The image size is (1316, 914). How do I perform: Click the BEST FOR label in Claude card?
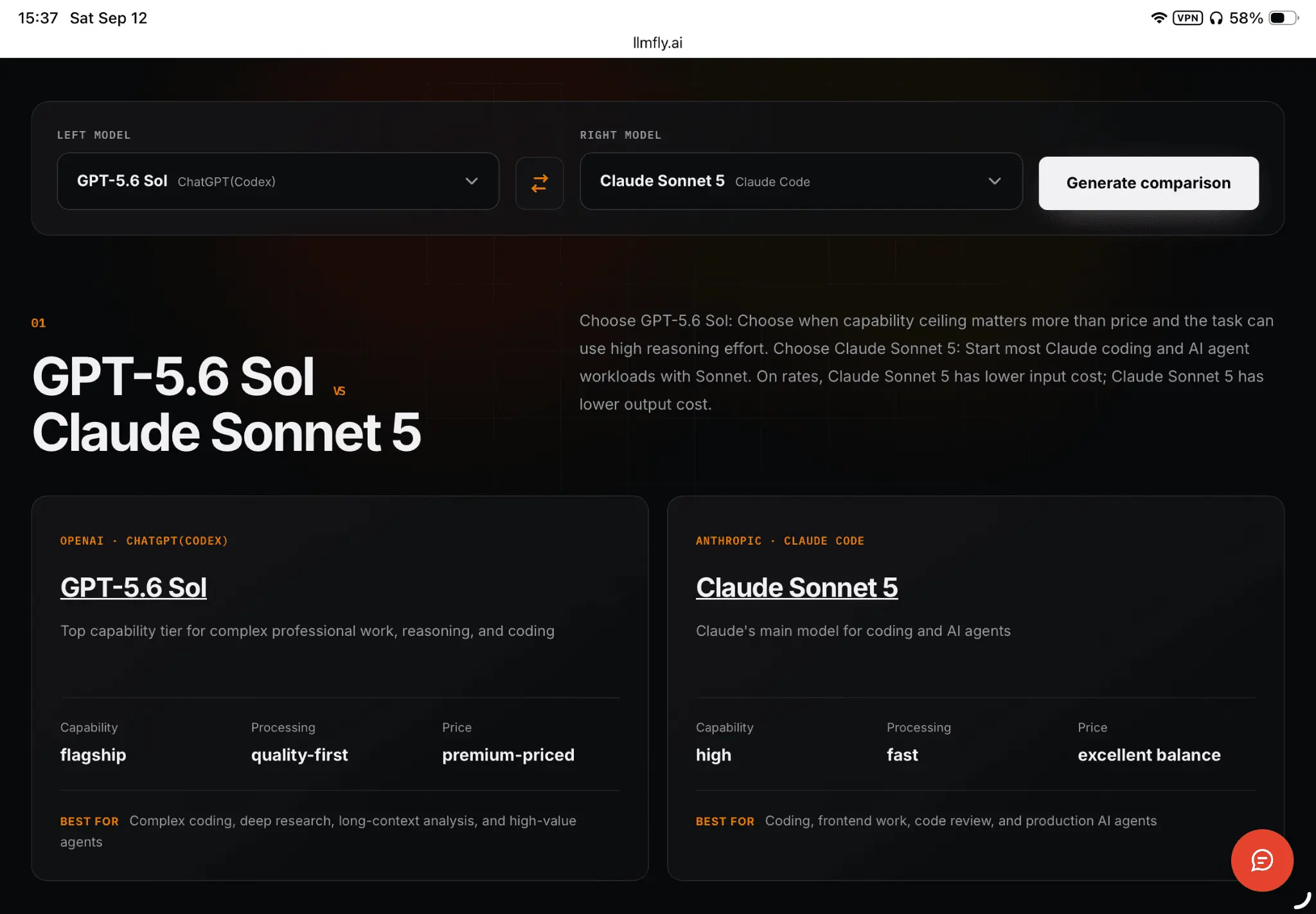[725, 822]
